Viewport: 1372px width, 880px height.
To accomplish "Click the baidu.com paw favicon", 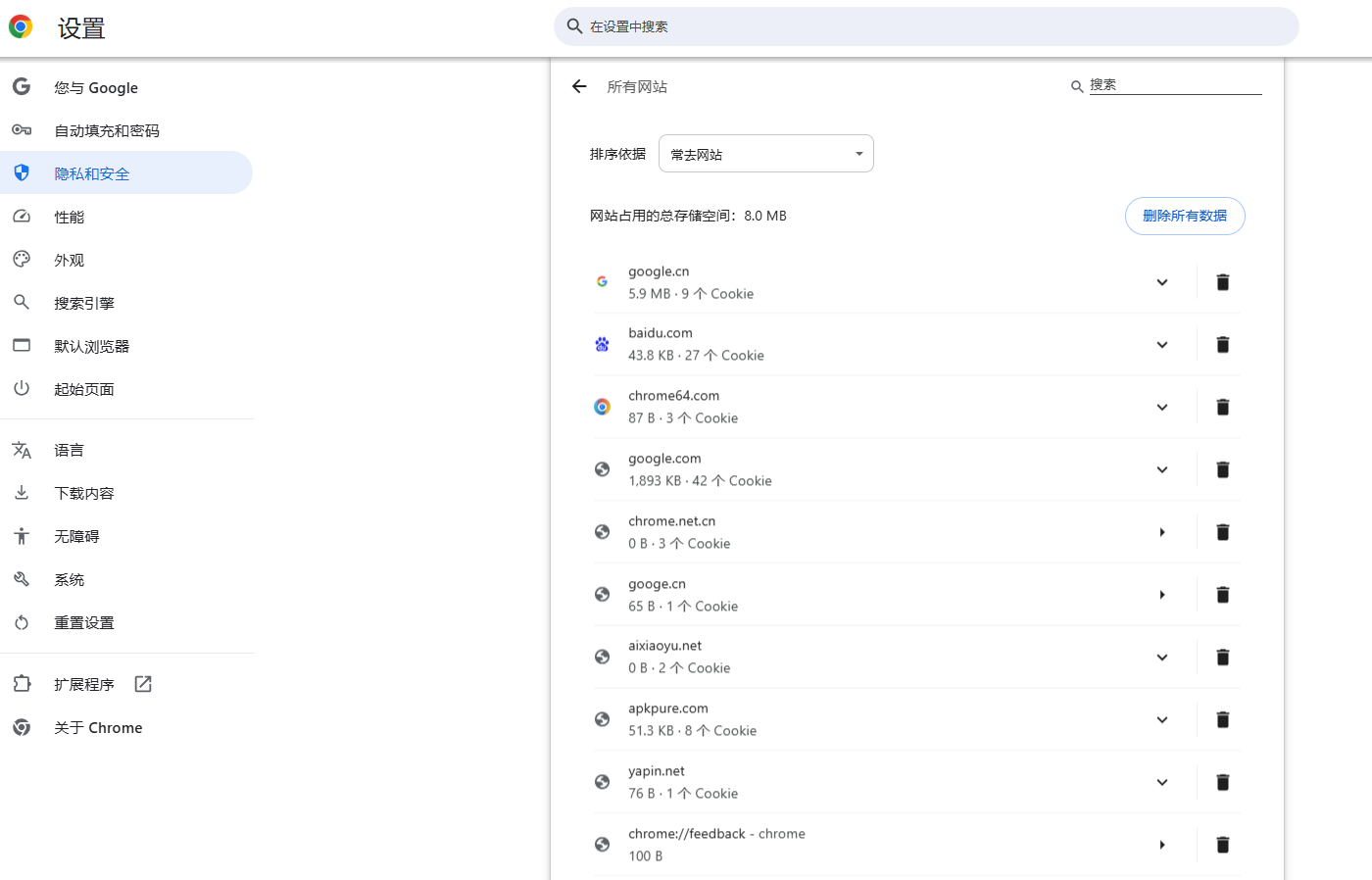I will pos(602,344).
